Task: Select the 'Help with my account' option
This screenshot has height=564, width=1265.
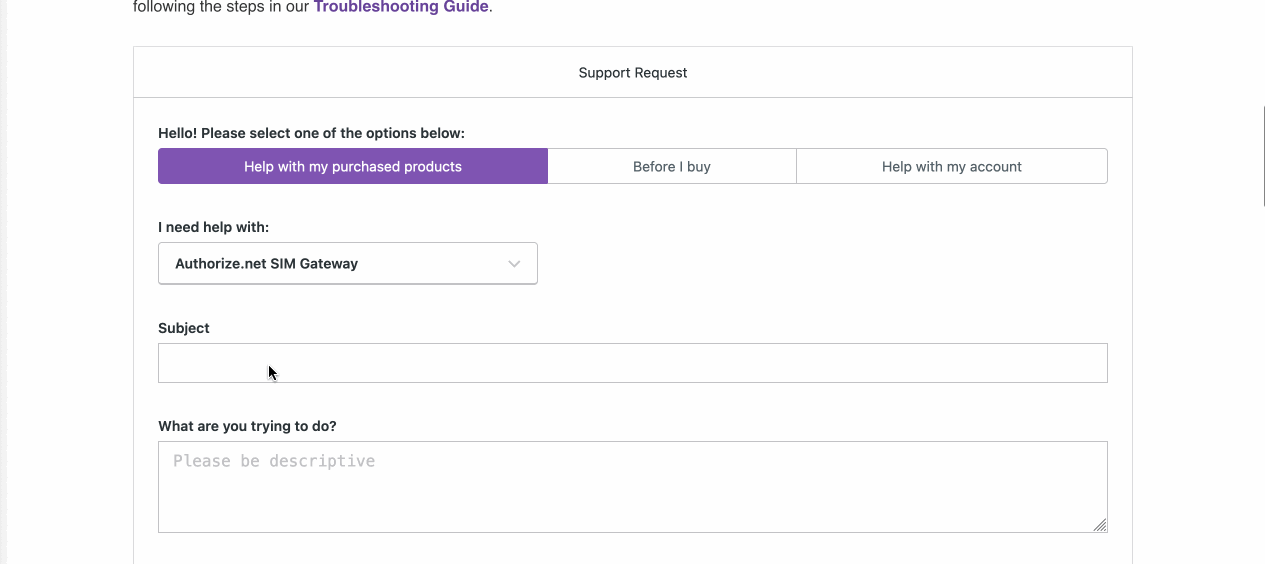Action: pos(952,166)
